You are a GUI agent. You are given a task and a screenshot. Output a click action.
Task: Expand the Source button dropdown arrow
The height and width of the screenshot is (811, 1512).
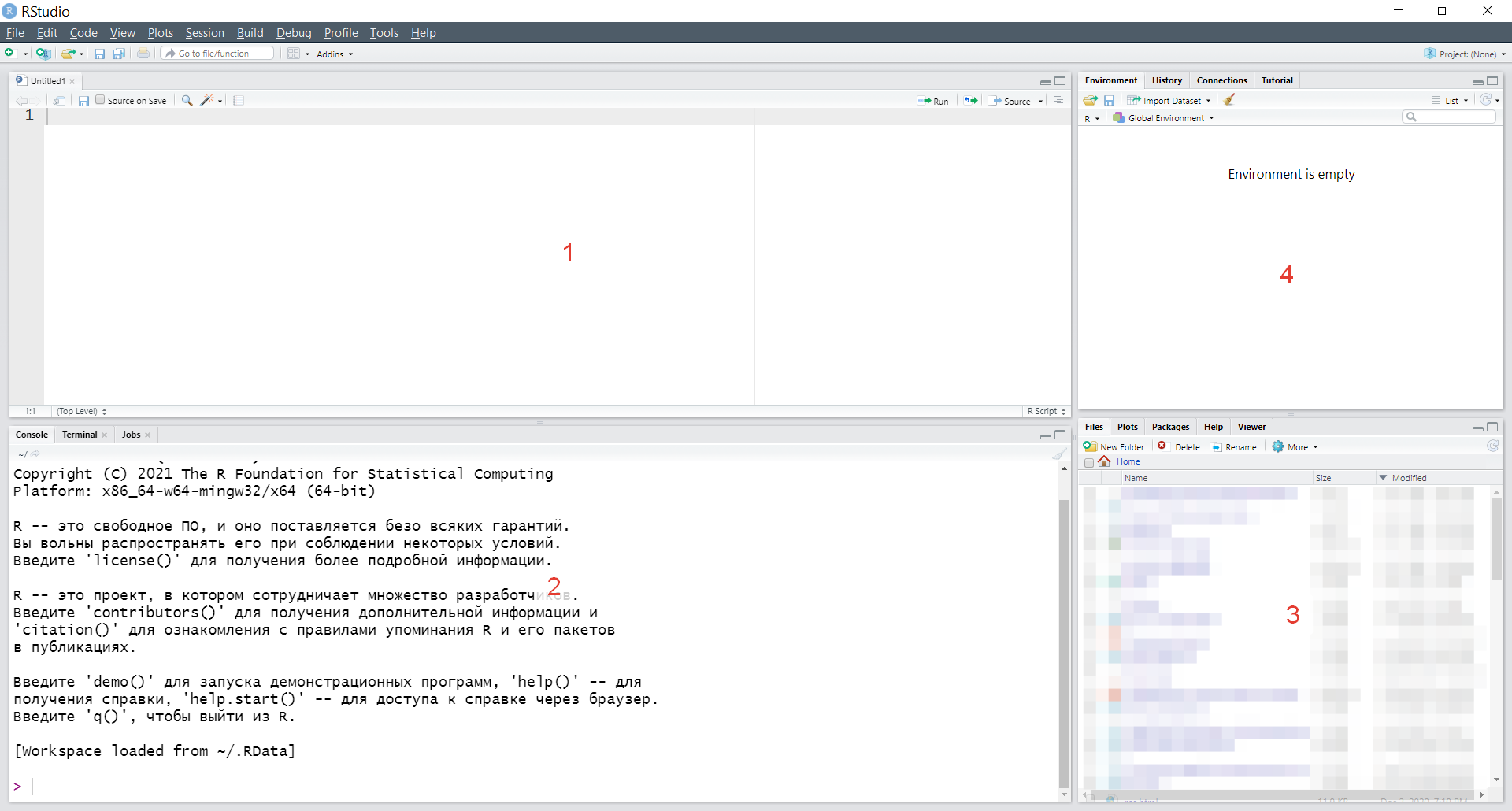click(x=1040, y=102)
